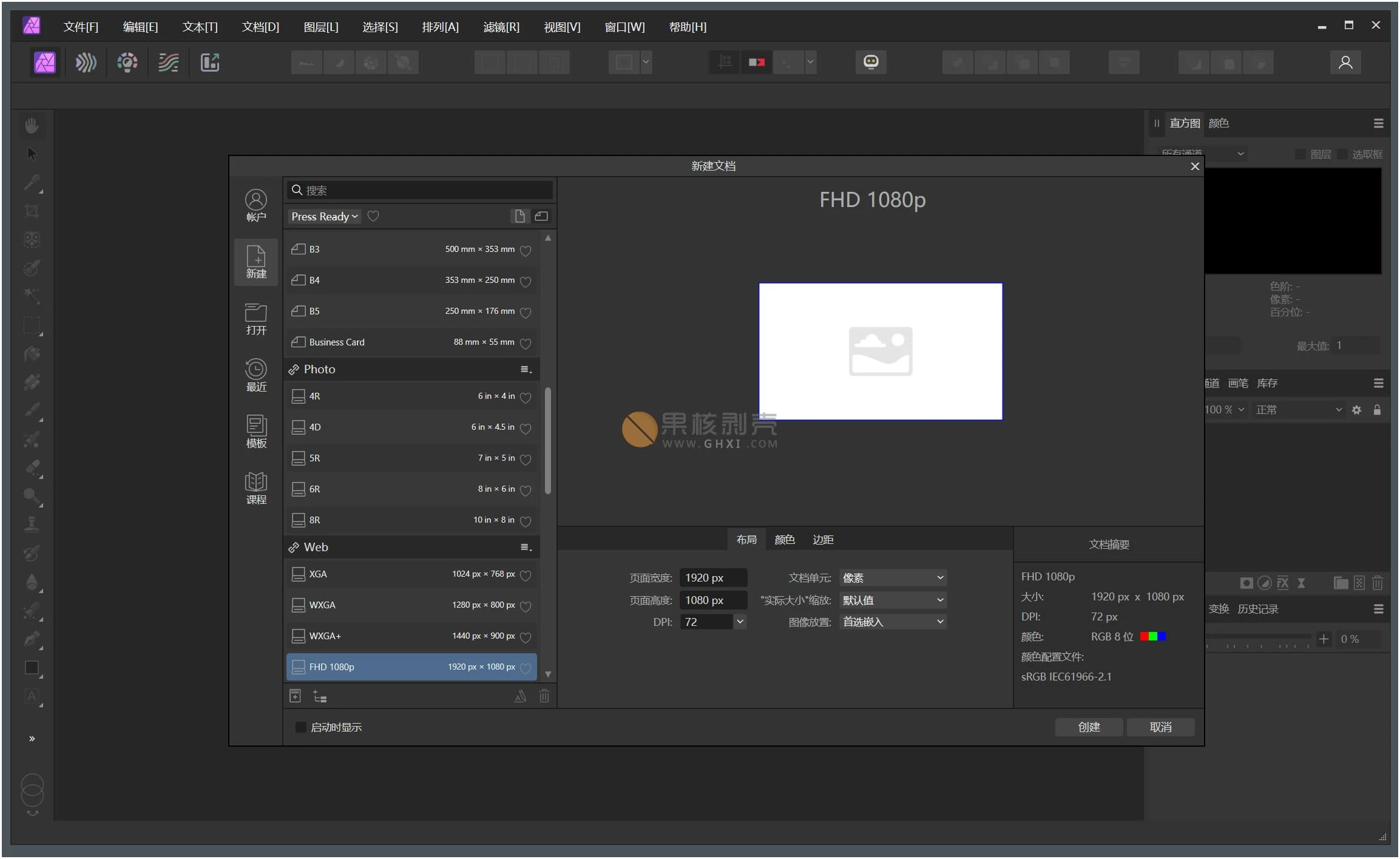Enable the 启动时显示 checkbox
Image resolution: width=1400 pixels, height=859 pixels.
tap(301, 727)
